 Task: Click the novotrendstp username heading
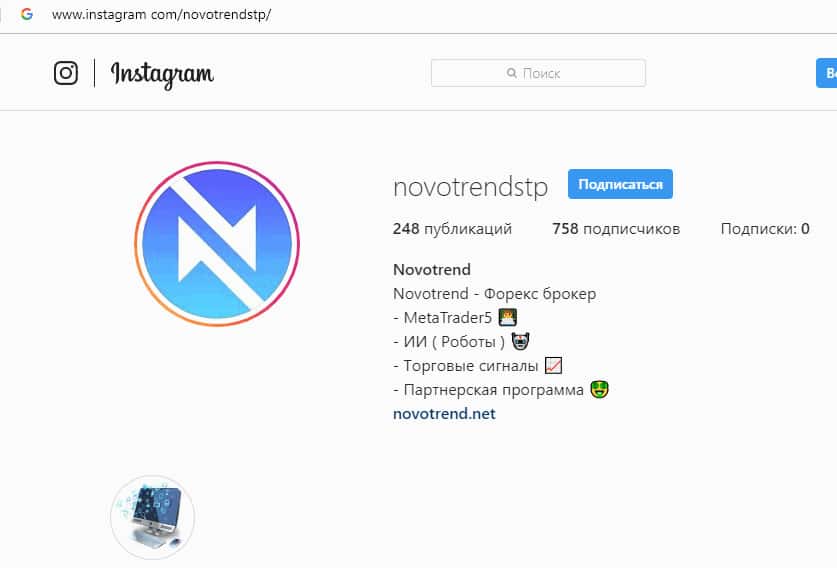pos(470,187)
